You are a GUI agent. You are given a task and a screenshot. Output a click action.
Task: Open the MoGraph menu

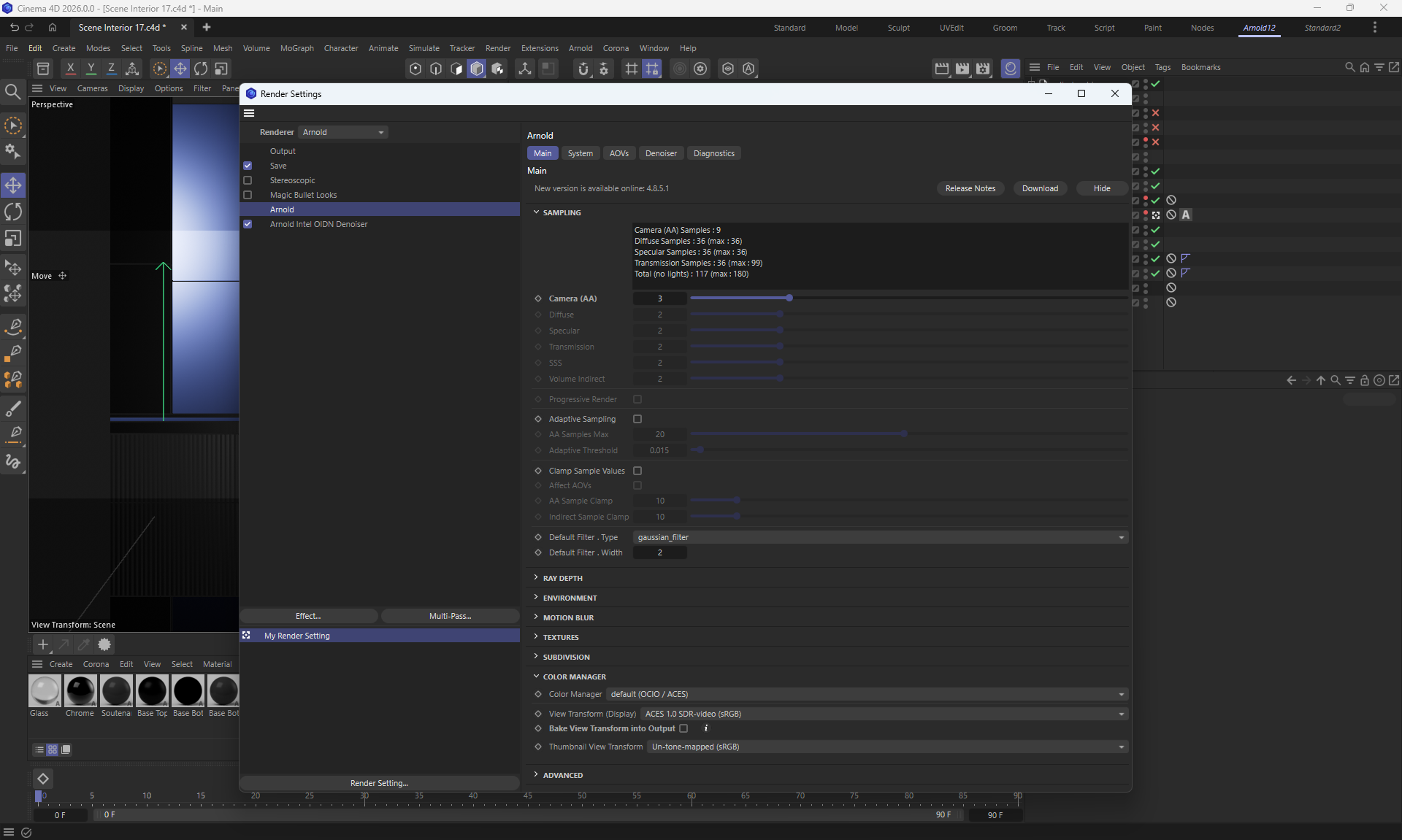click(x=296, y=48)
